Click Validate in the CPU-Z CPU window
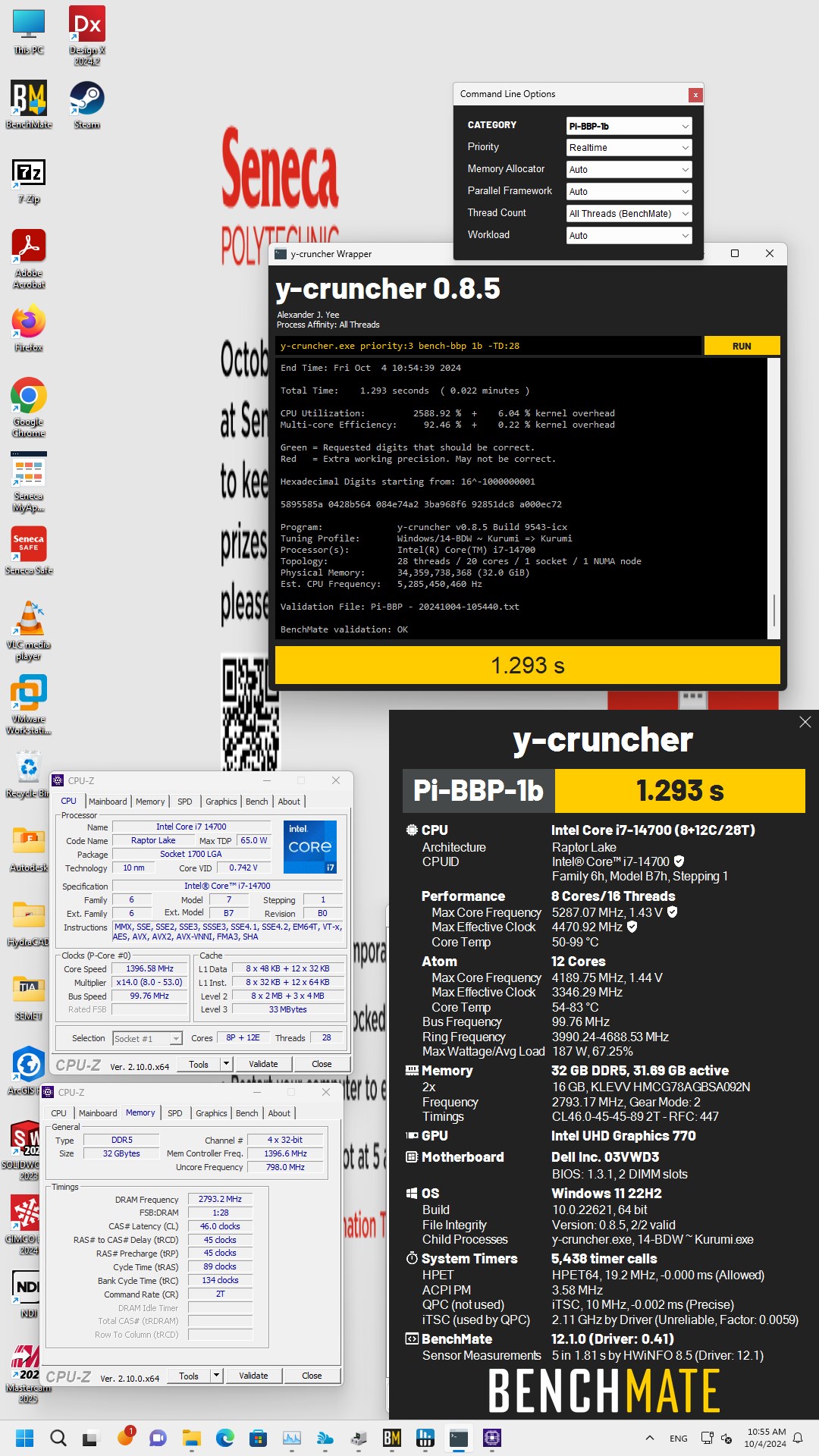819x1456 pixels. [x=263, y=1064]
